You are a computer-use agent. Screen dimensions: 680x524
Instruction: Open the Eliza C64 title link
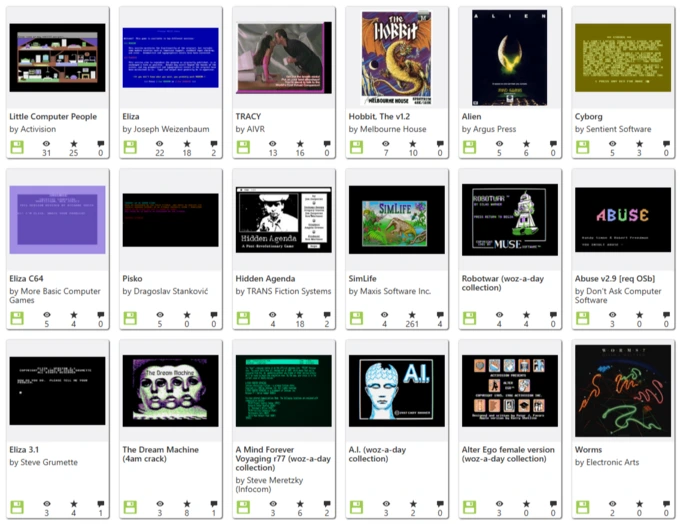point(26,278)
